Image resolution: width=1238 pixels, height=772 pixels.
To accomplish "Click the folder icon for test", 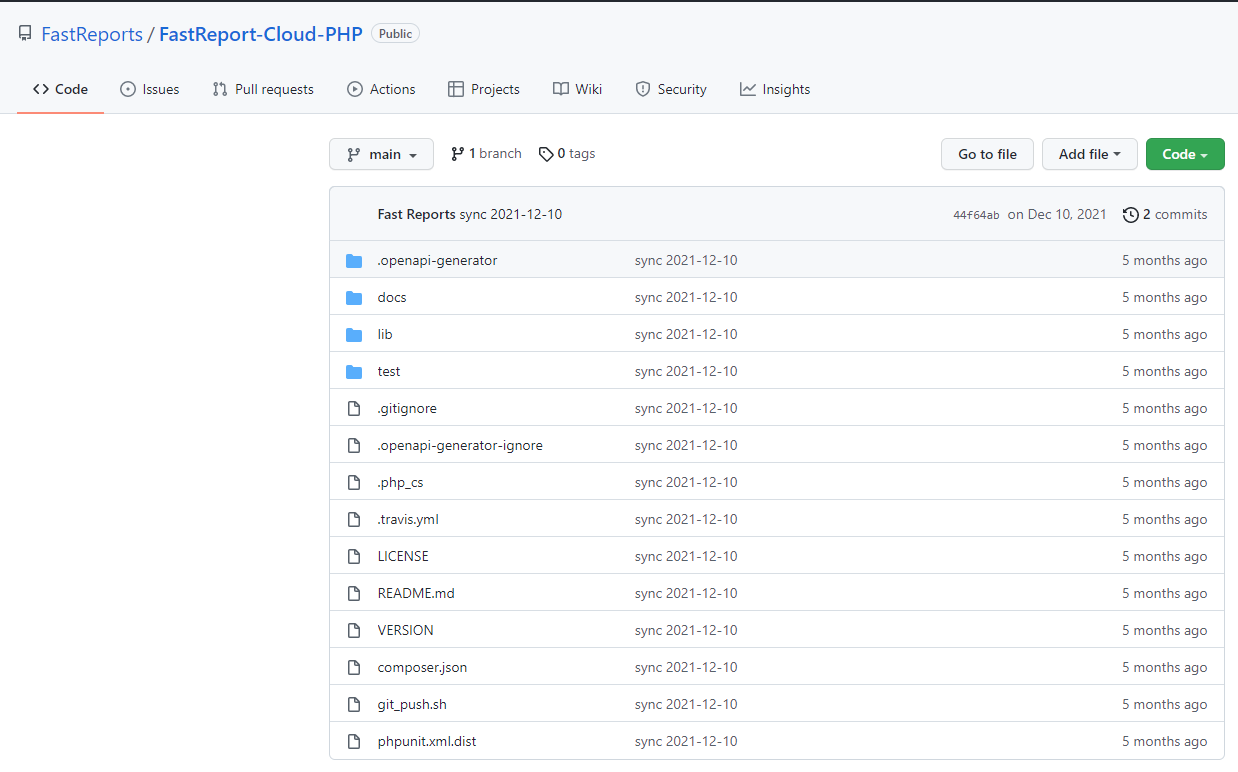I will pyautogui.click(x=354, y=372).
